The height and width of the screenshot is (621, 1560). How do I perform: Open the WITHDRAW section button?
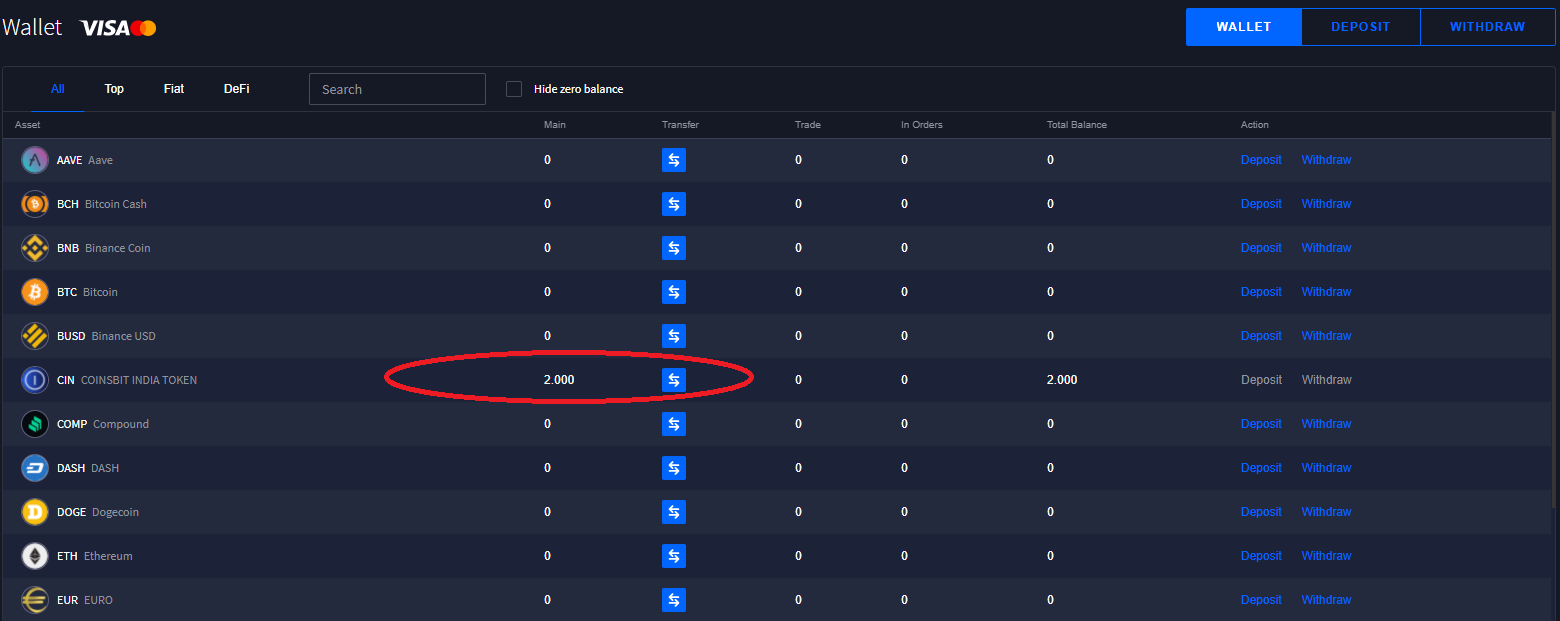[x=1488, y=27]
